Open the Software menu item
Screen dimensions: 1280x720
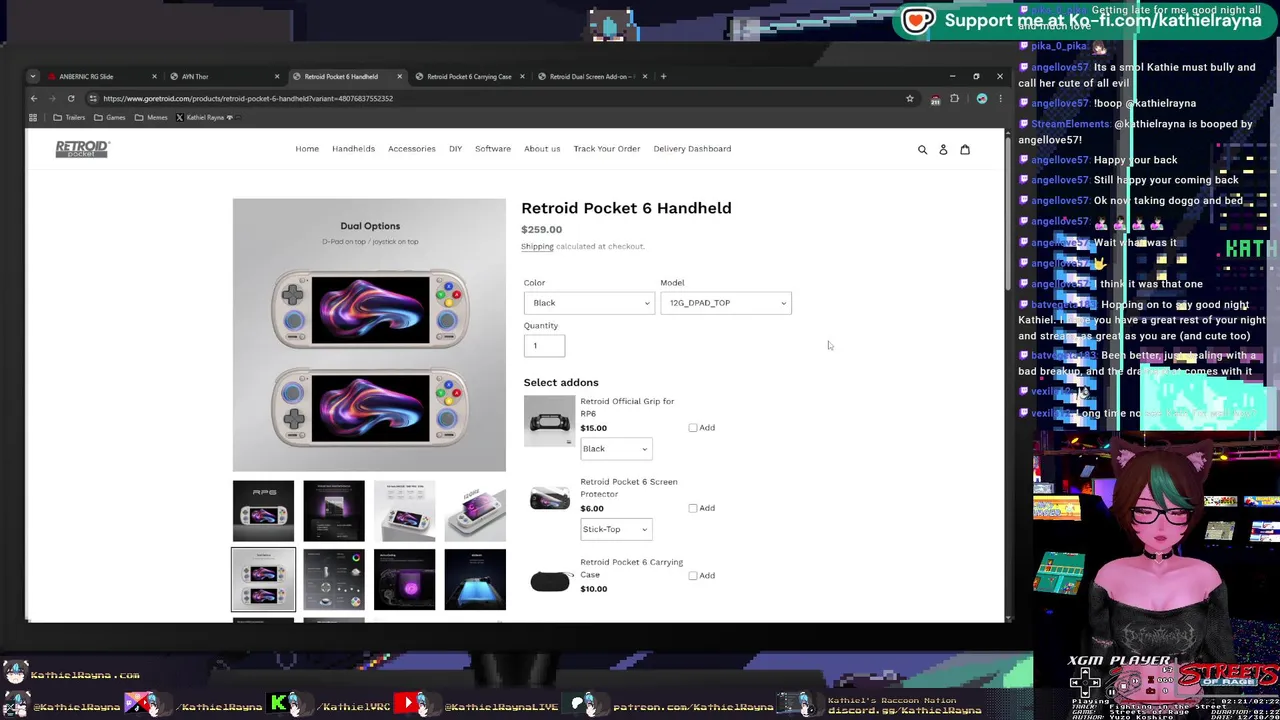tap(492, 149)
